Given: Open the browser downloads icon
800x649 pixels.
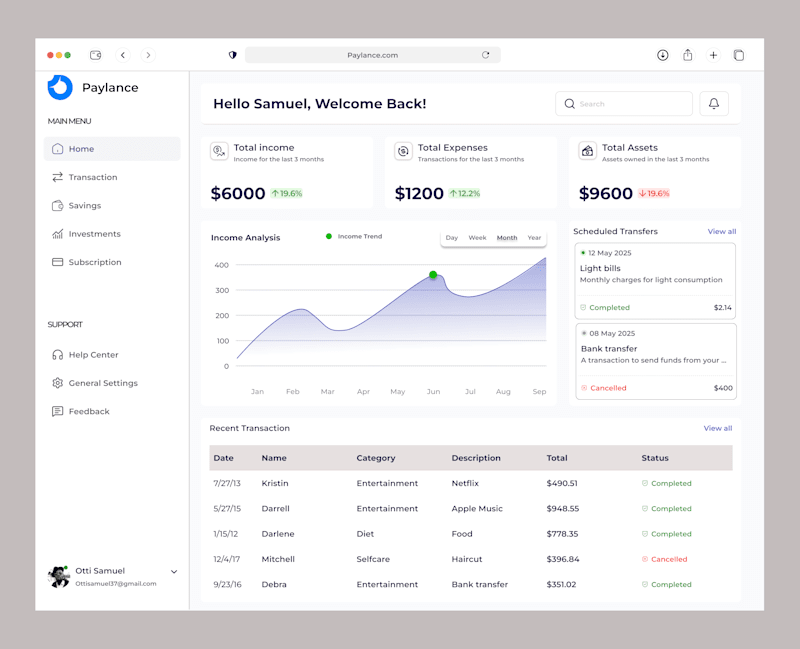Looking at the screenshot, I should coord(662,55).
